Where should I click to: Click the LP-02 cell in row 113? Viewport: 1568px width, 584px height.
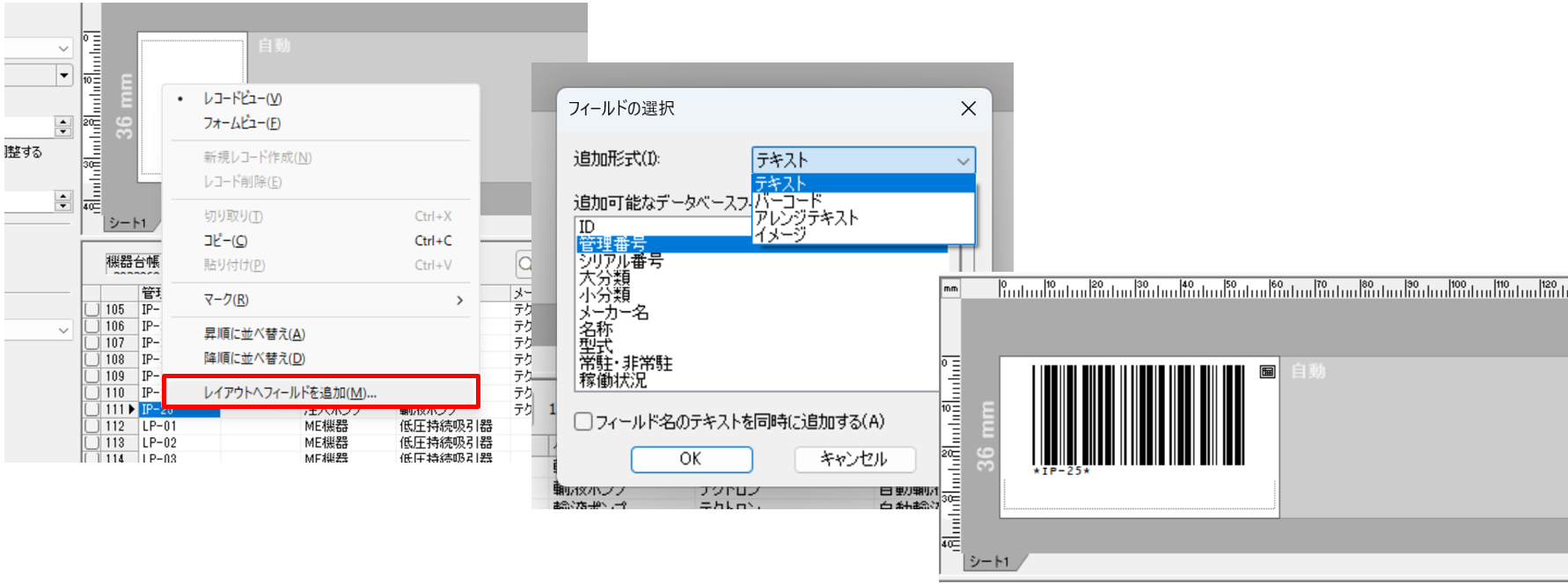click(x=180, y=443)
